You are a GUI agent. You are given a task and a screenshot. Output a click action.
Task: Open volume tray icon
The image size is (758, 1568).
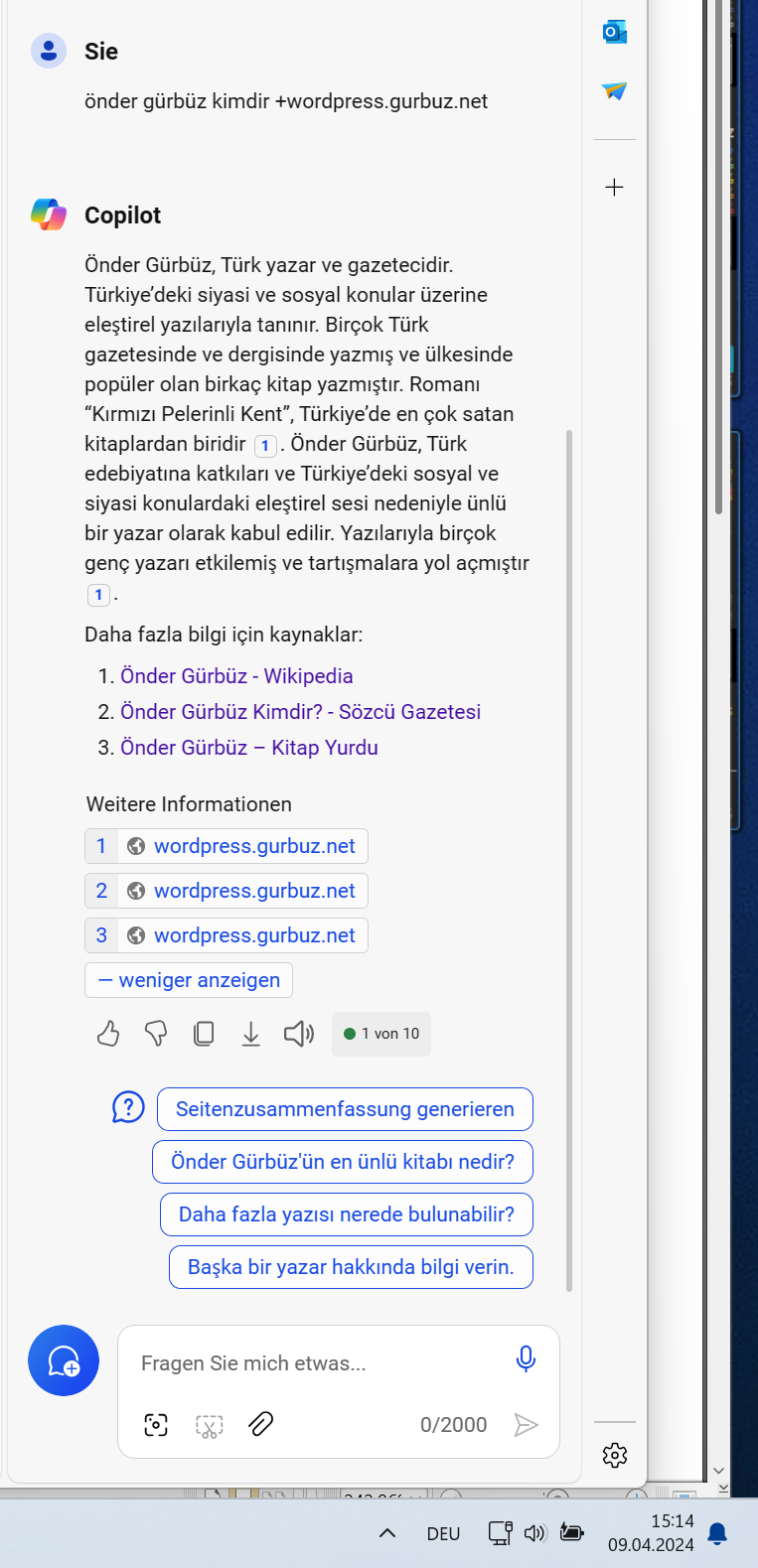point(535,1533)
